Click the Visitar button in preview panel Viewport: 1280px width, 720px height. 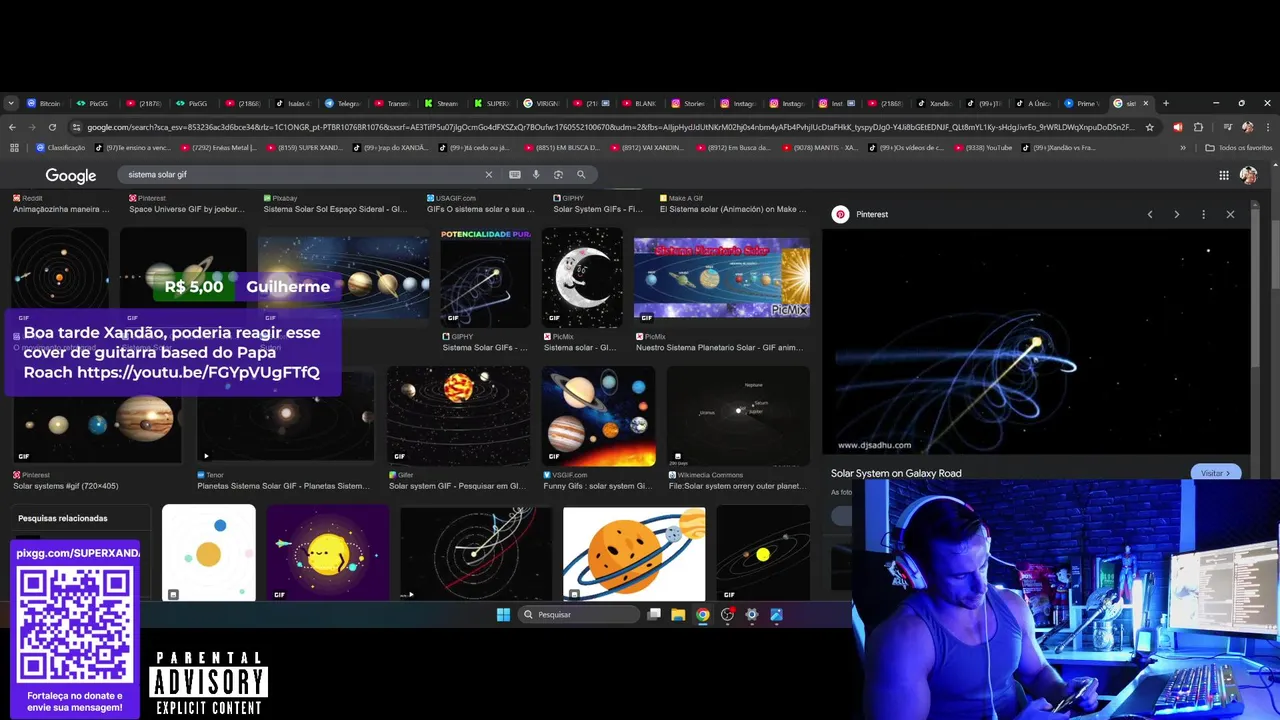[x=1216, y=473]
